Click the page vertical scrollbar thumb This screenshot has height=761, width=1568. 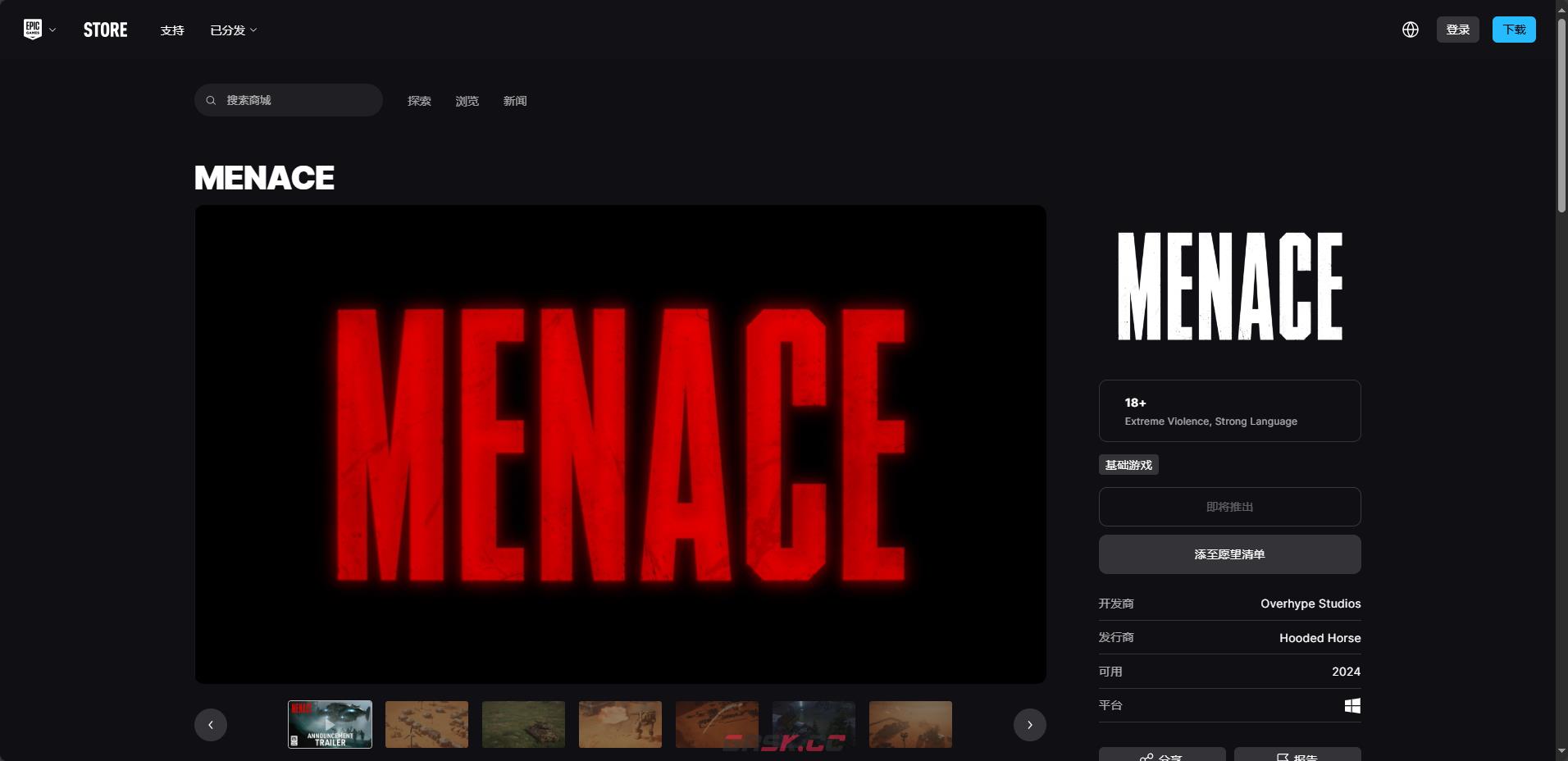[1561, 115]
